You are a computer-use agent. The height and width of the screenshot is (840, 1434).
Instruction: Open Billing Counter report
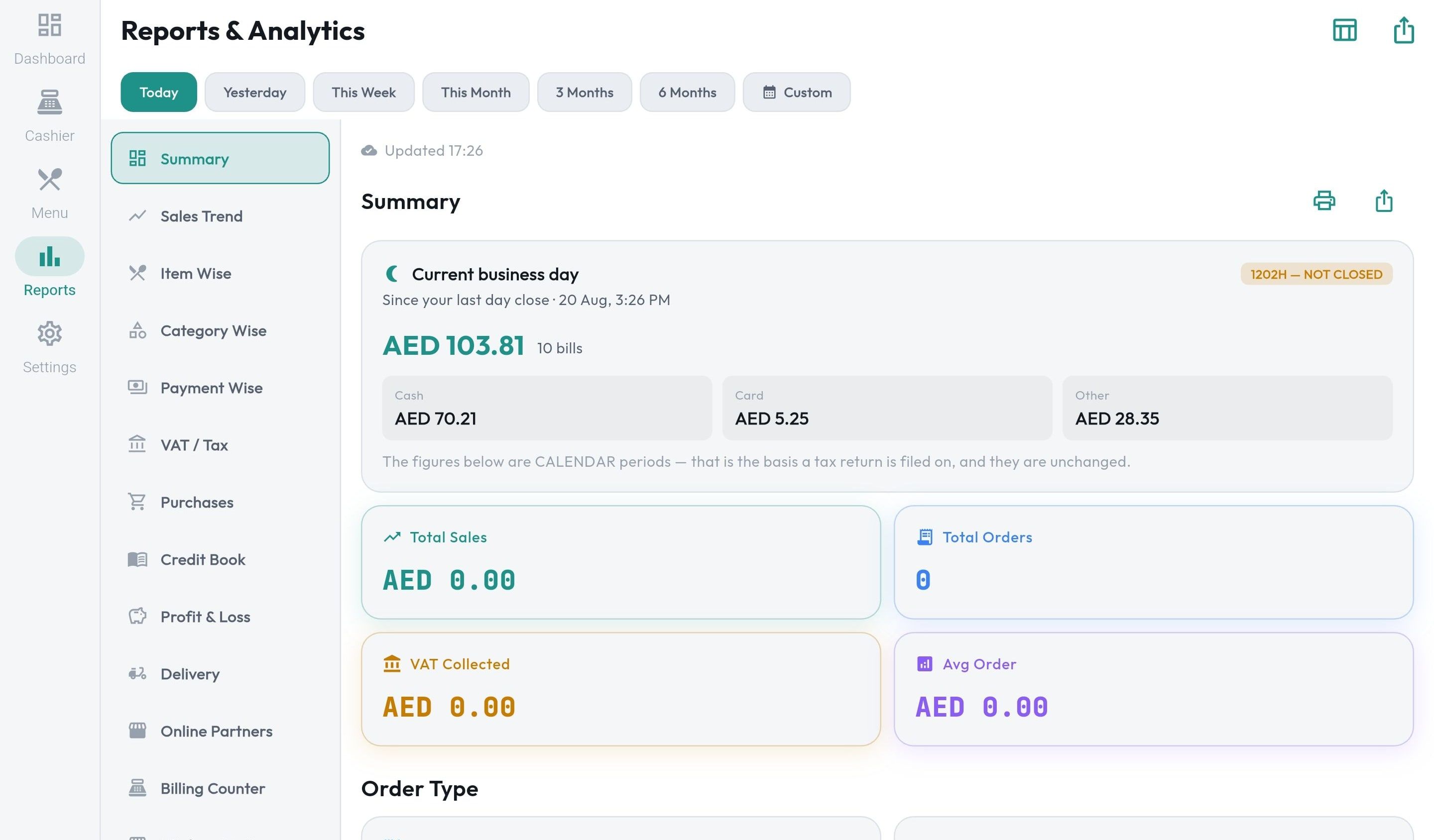[220, 788]
